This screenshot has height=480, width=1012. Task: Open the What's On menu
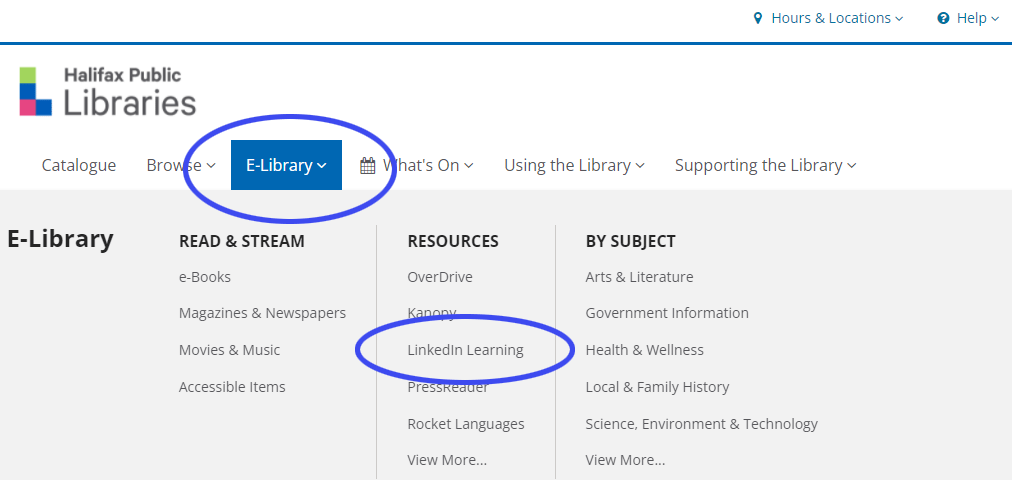tap(427, 165)
